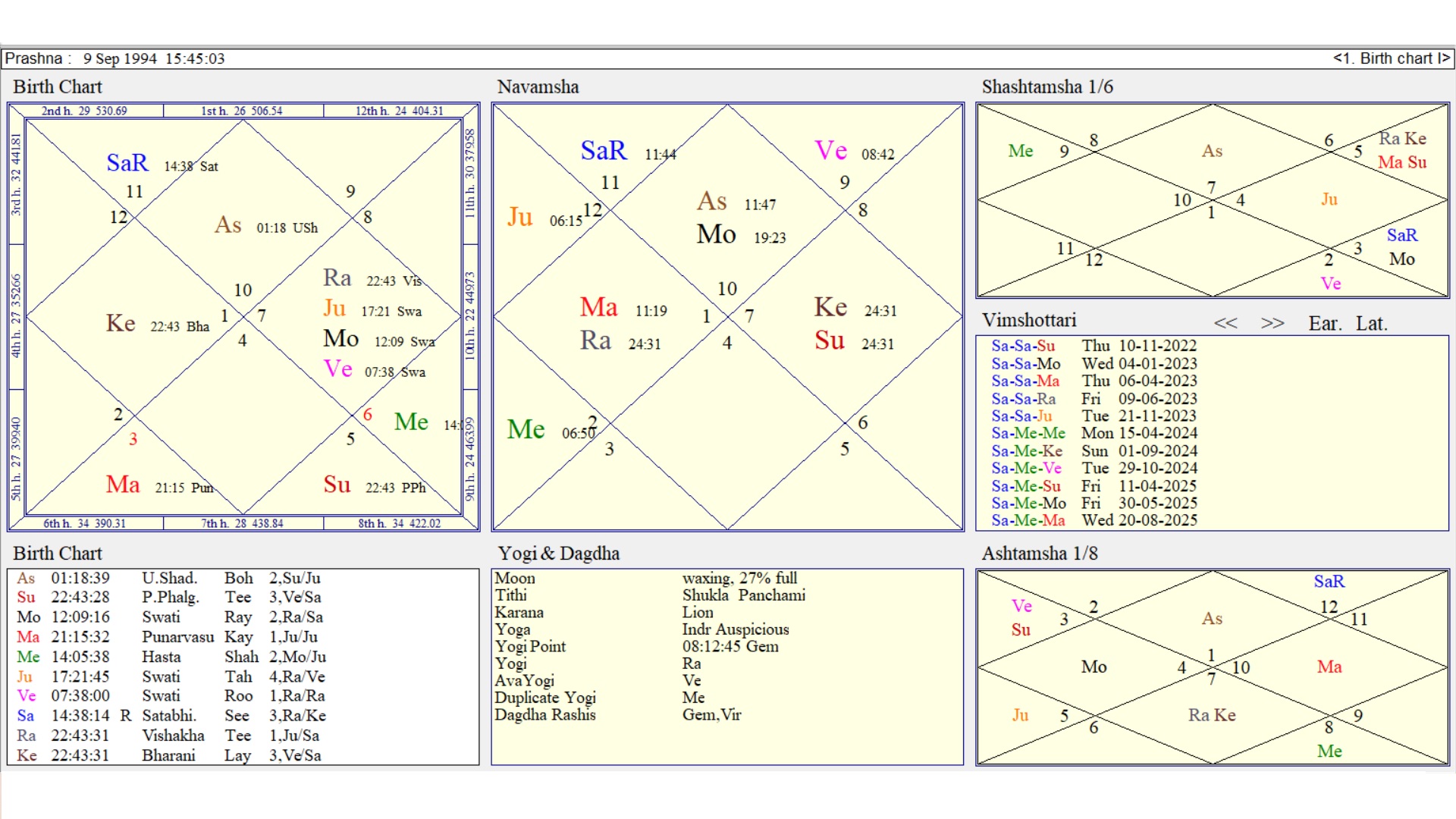Click Ma 21:15 Pun in the Birth Chart
The image size is (1456, 819).
(x=160, y=485)
